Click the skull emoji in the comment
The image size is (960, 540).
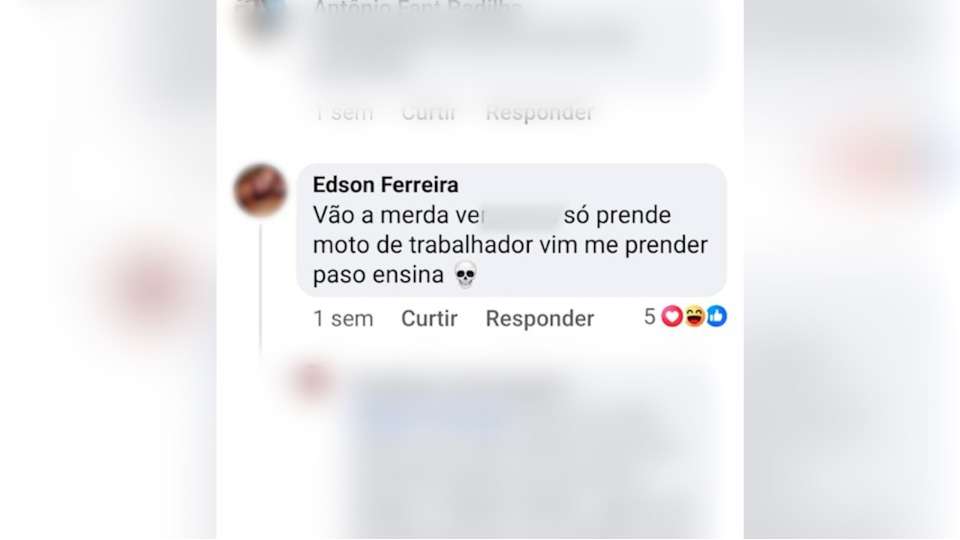(465, 275)
